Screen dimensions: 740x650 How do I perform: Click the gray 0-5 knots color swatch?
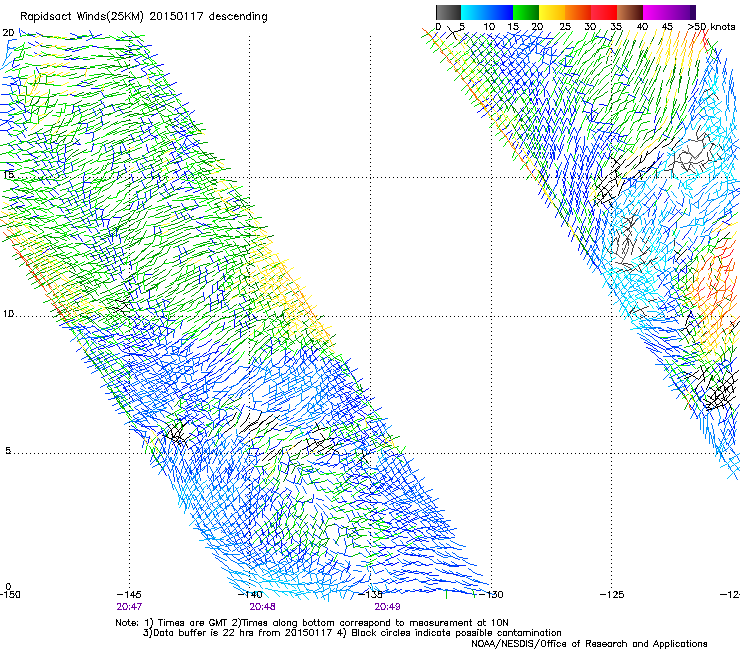[x=448, y=12]
